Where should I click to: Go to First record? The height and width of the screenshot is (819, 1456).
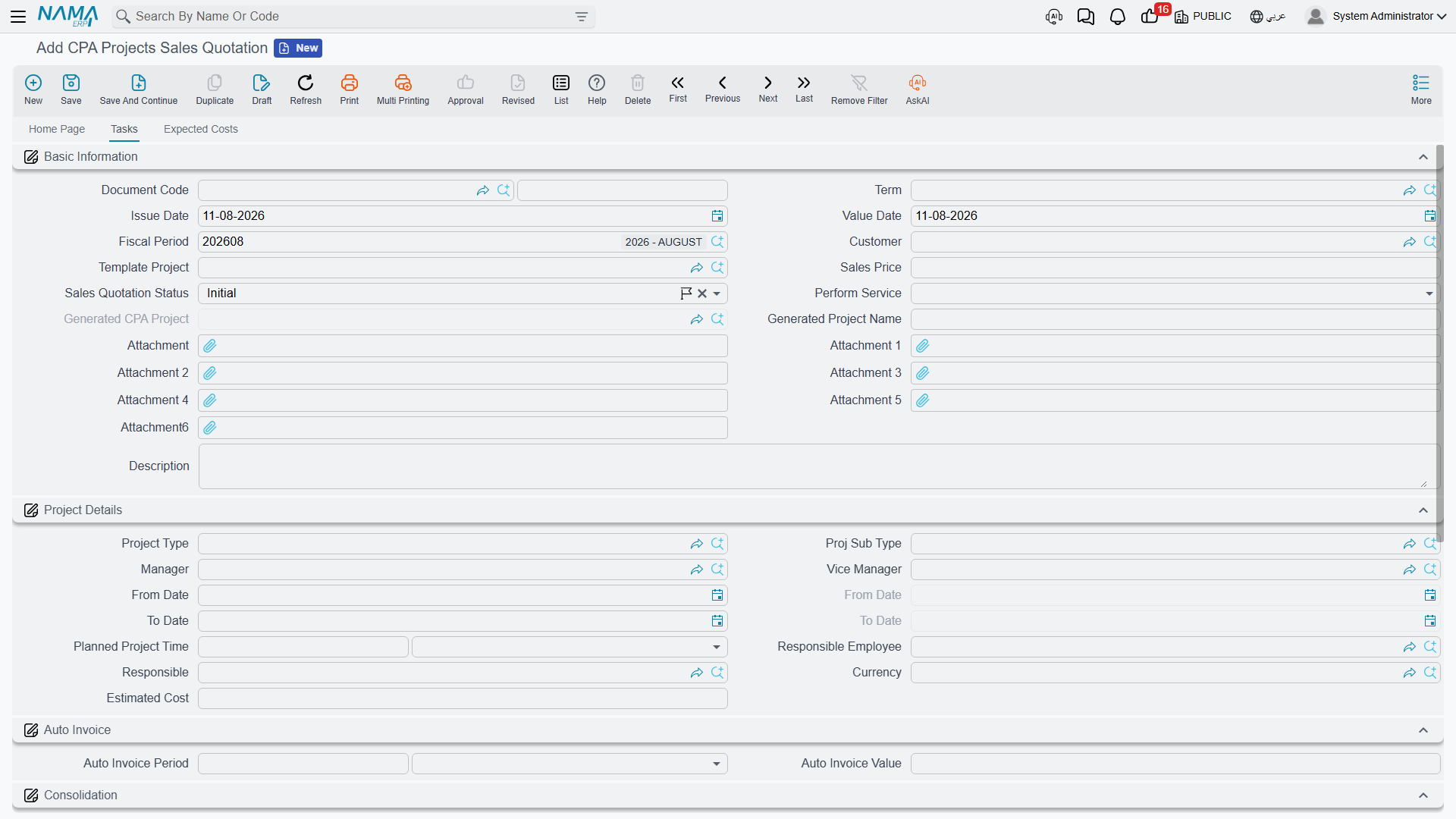click(678, 89)
